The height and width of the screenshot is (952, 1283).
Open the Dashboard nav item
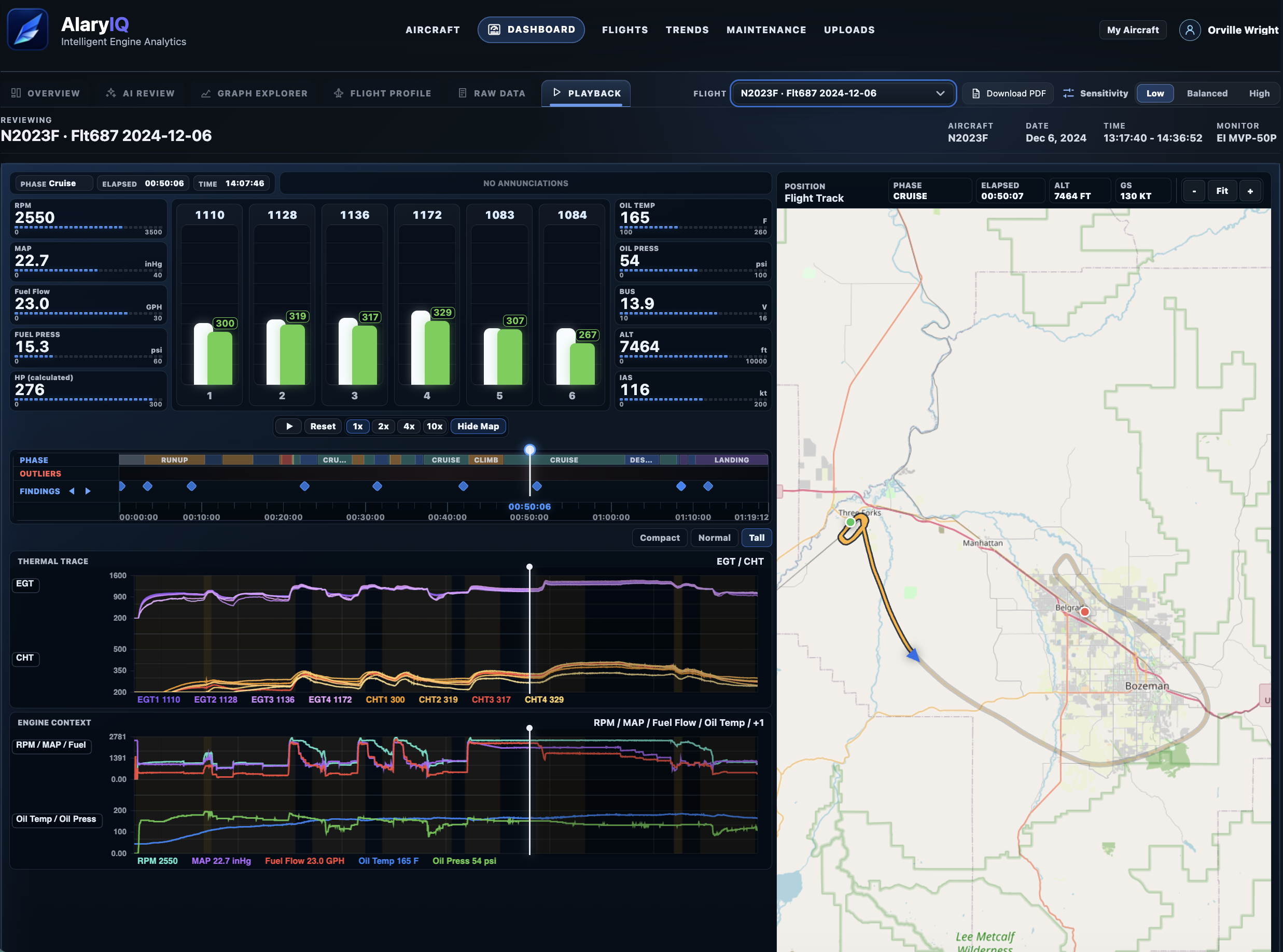(x=531, y=30)
